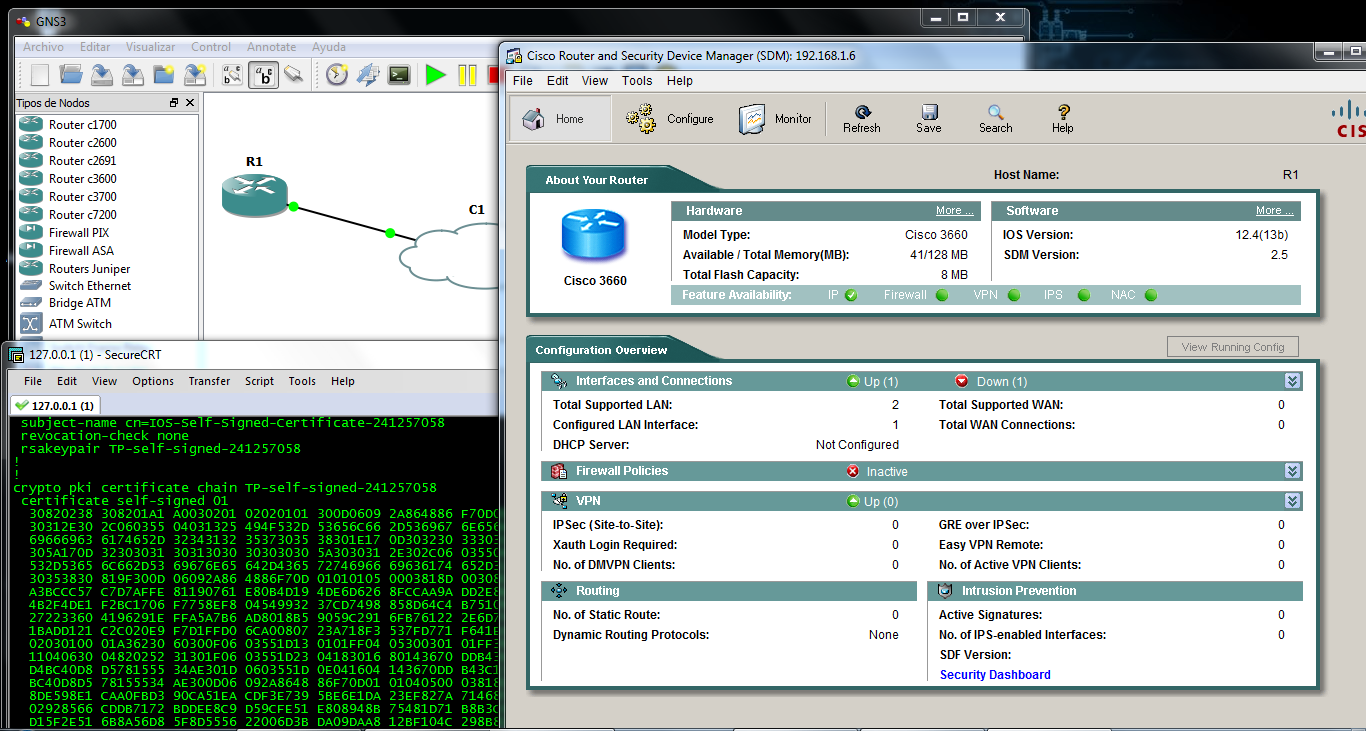Open the SDM Configure section
This screenshot has height=731, width=1366.
coord(670,119)
